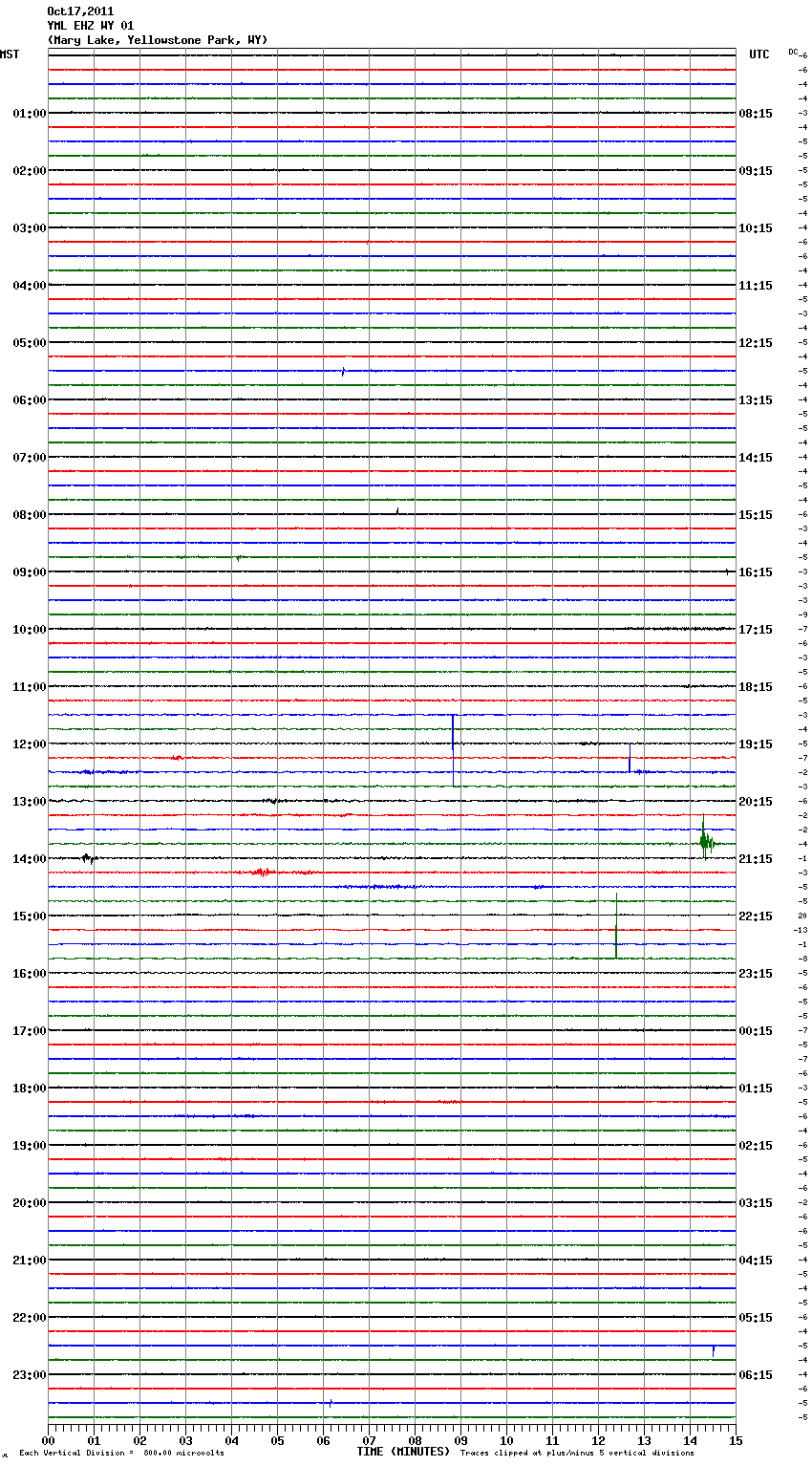This screenshot has height=1466, width=812.
Task: Click the "01:00" MST row label
Action: point(30,114)
